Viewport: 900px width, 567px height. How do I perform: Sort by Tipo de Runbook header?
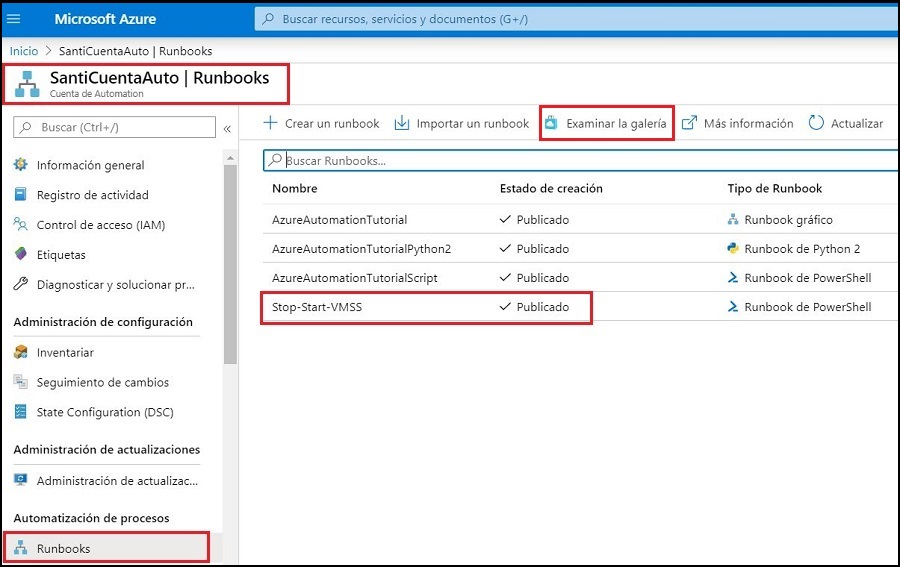click(774, 188)
